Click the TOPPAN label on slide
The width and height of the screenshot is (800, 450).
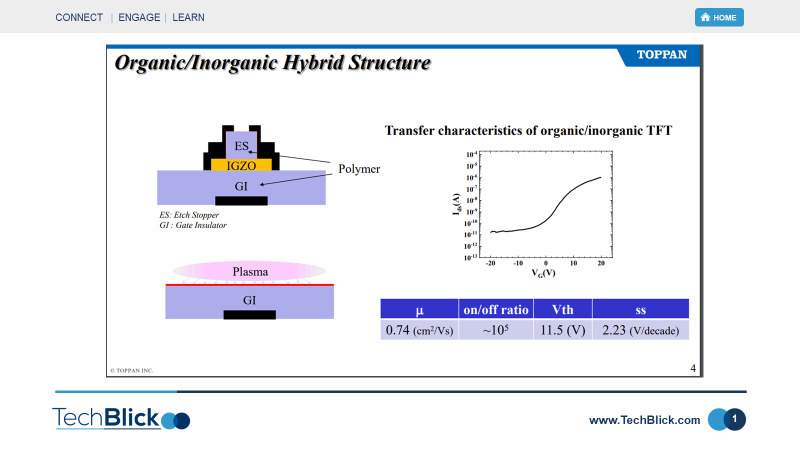tap(662, 55)
